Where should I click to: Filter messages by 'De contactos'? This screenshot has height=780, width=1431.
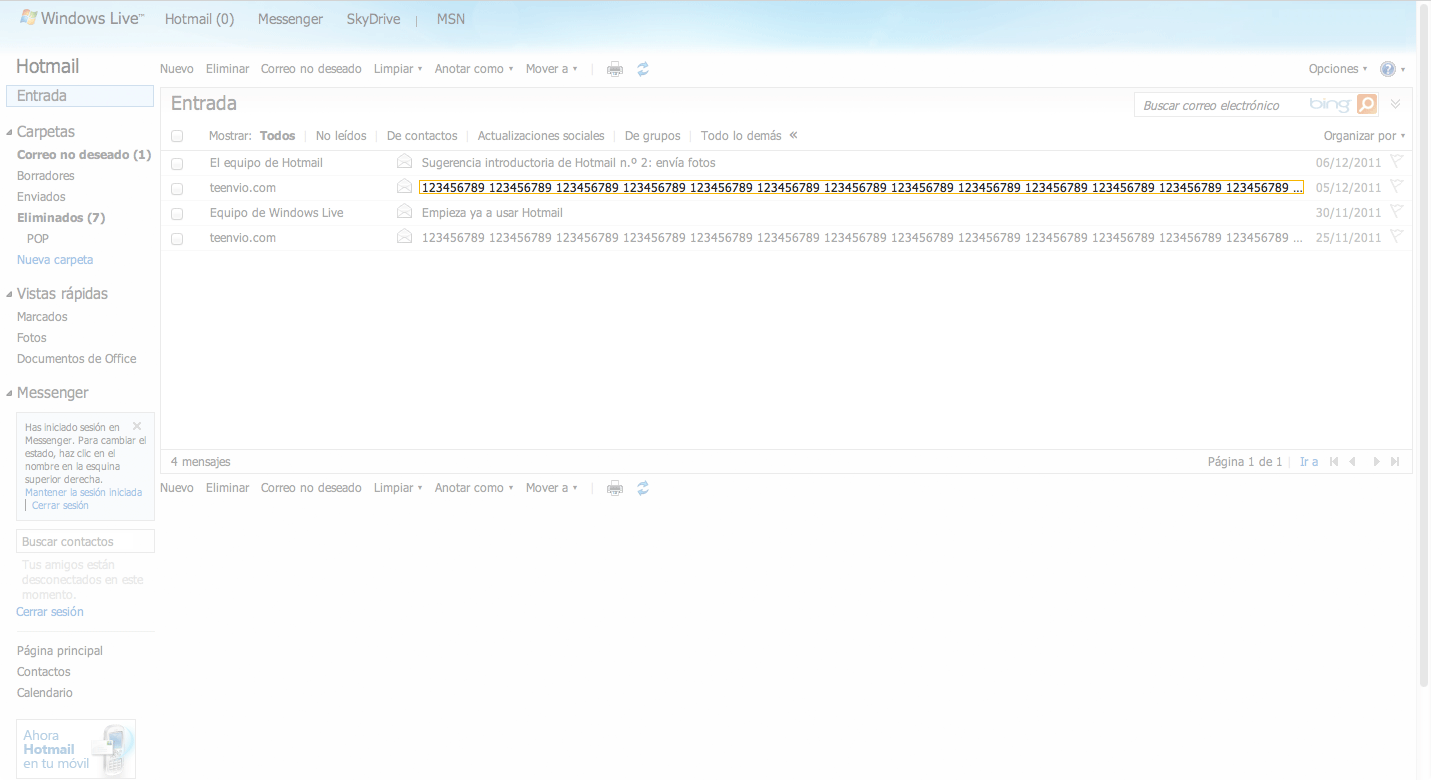(422, 136)
